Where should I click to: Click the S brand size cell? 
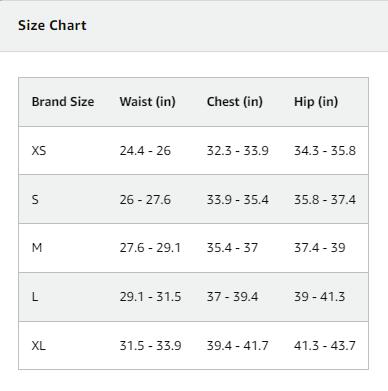35,200
